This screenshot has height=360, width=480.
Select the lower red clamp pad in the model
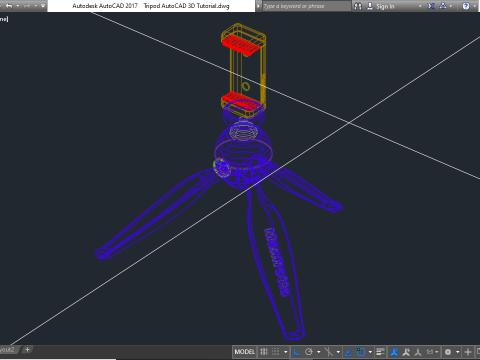(x=241, y=101)
